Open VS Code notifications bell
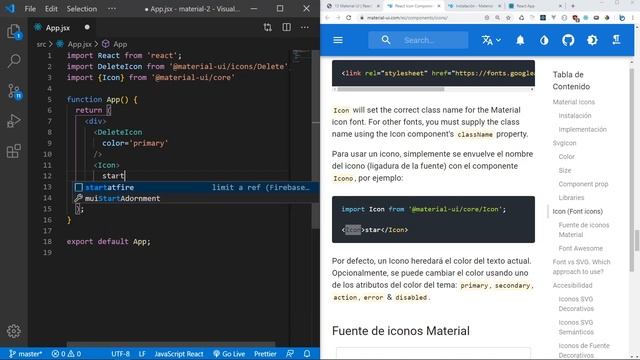 pos(307,354)
